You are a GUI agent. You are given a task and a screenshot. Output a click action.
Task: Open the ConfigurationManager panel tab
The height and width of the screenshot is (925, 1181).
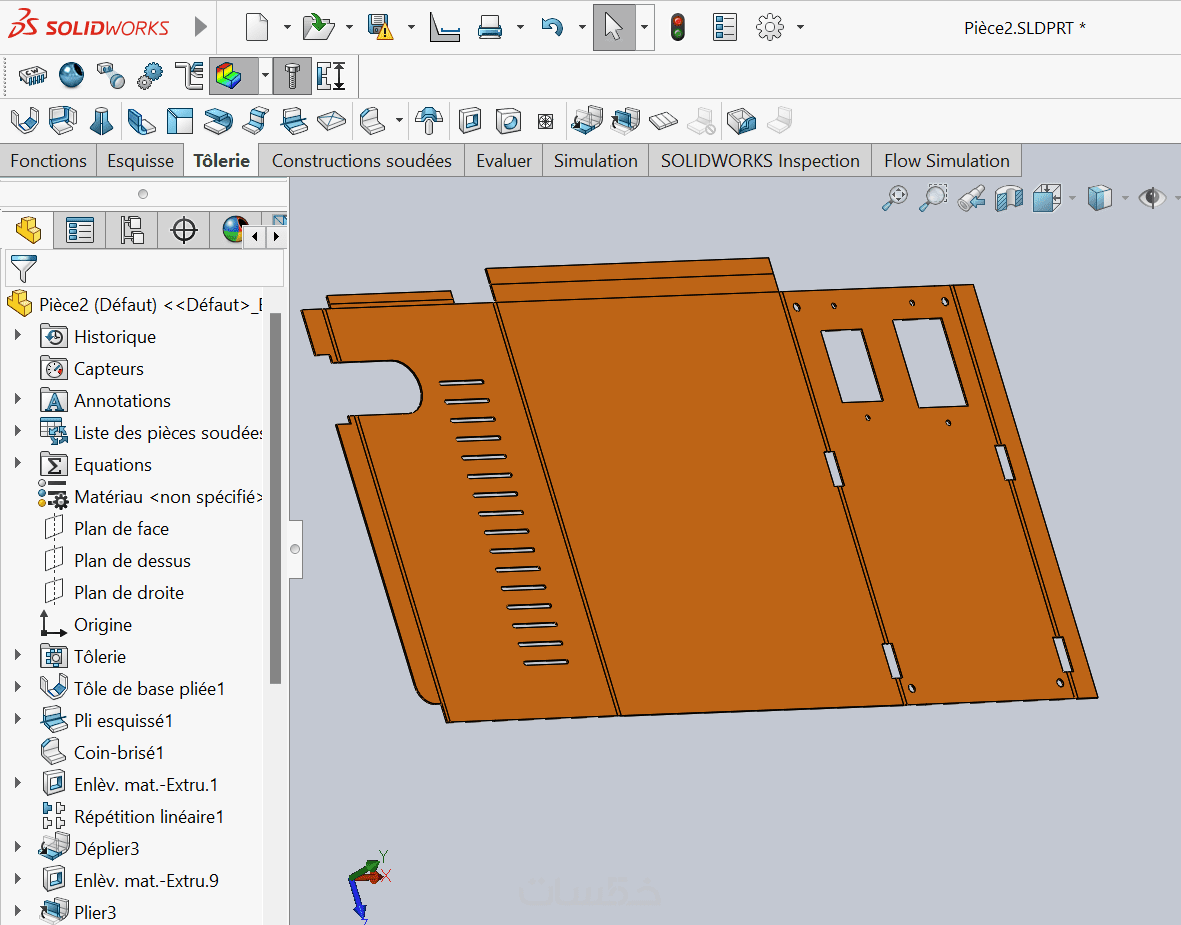pyautogui.click(x=132, y=230)
